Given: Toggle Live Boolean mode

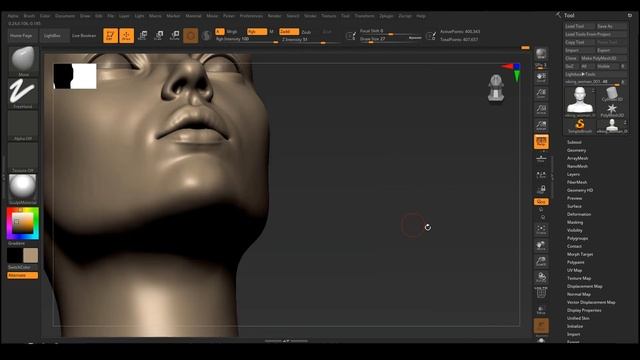Looking at the screenshot, I should point(84,36).
